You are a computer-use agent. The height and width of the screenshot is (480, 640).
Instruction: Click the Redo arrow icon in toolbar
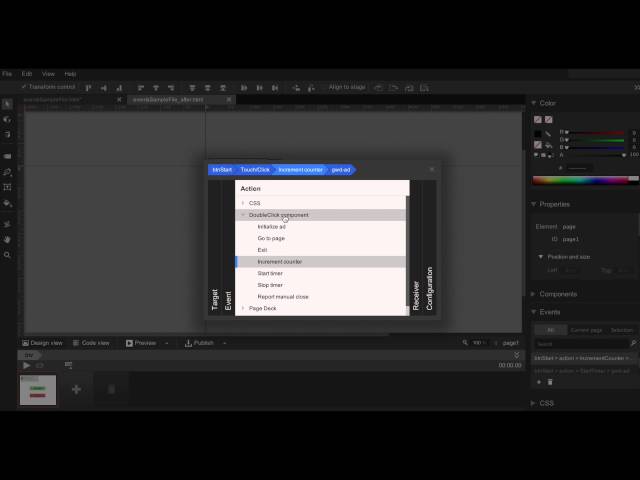pos(393,87)
